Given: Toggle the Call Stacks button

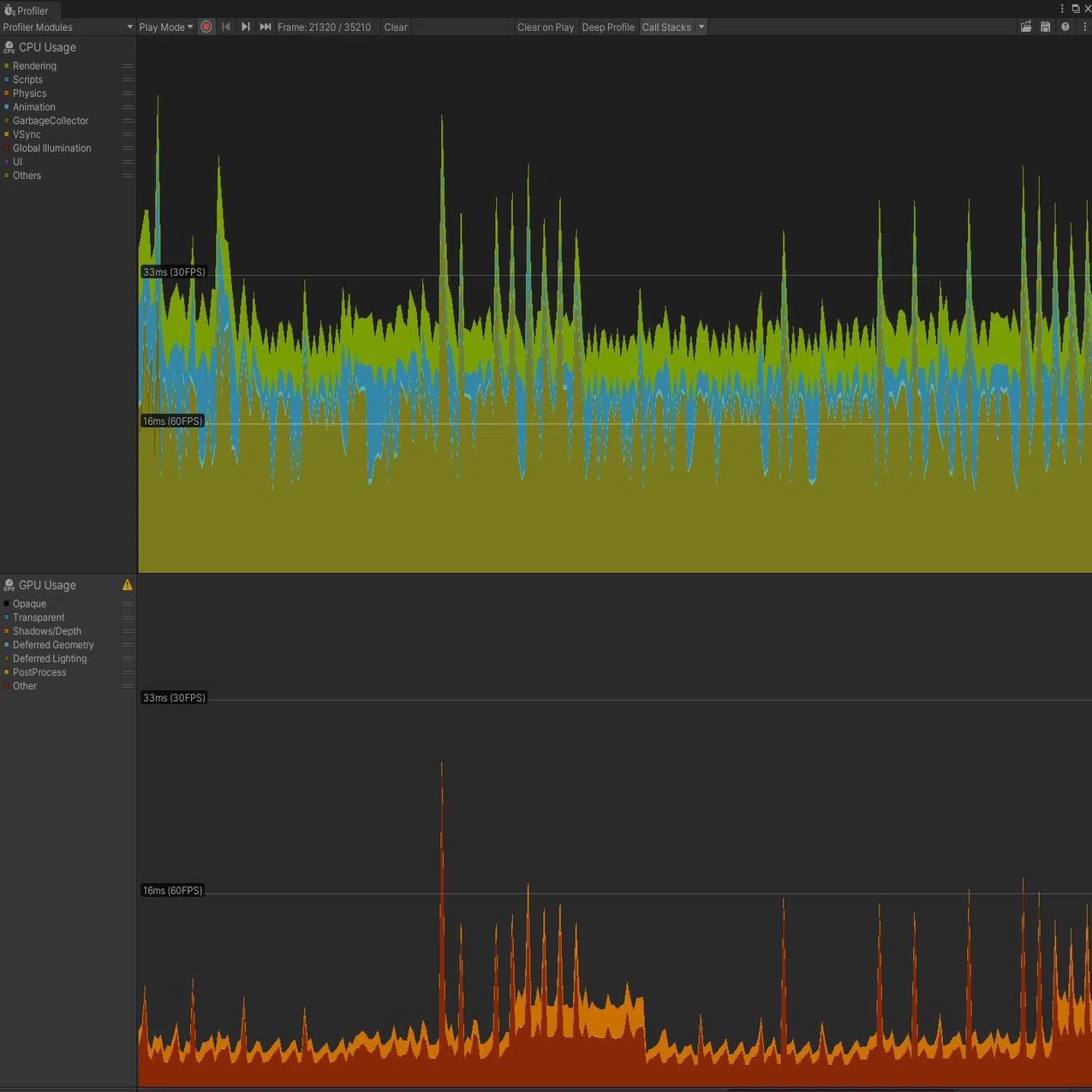Looking at the screenshot, I should click(x=666, y=27).
